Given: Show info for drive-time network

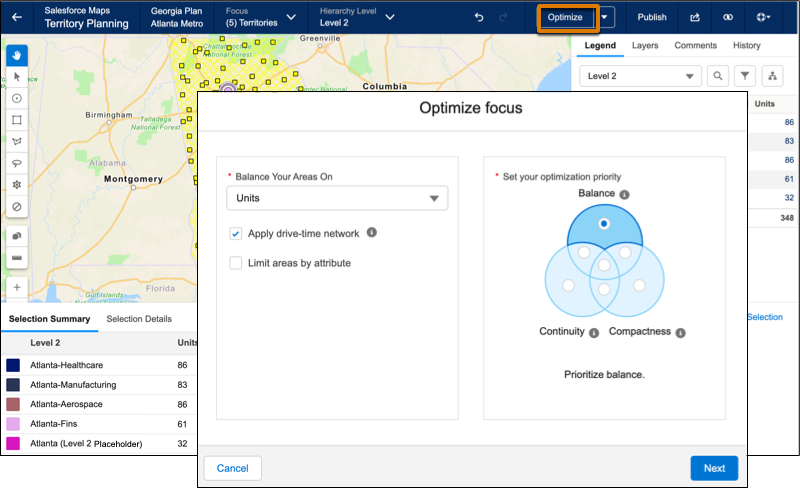Looking at the screenshot, I should click(372, 232).
